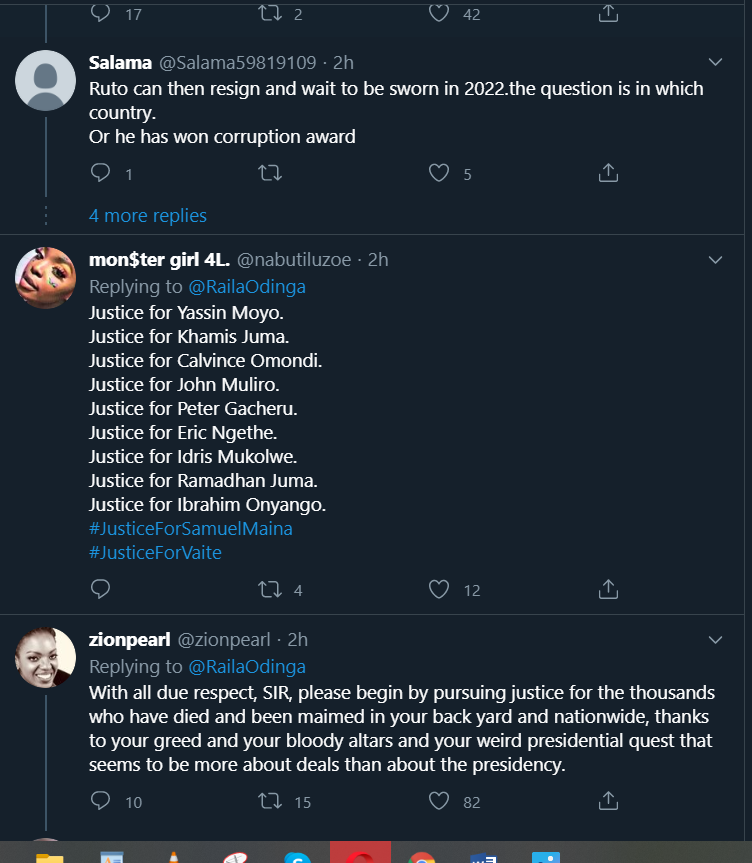The height and width of the screenshot is (863, 752).
Task: Open zionpearl tweet's dropdown chevron
Action: (715, 640)
